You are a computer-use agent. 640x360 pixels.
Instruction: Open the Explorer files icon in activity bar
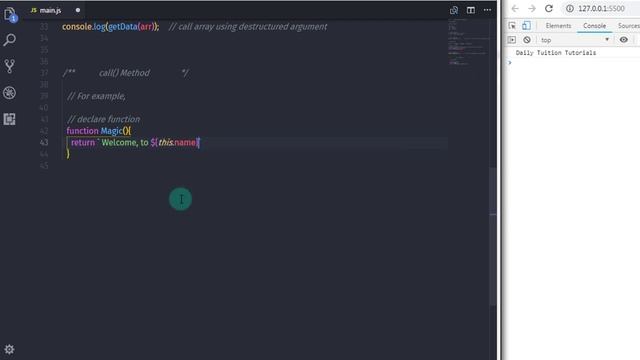pyautogui.click(x=9, y=15)
